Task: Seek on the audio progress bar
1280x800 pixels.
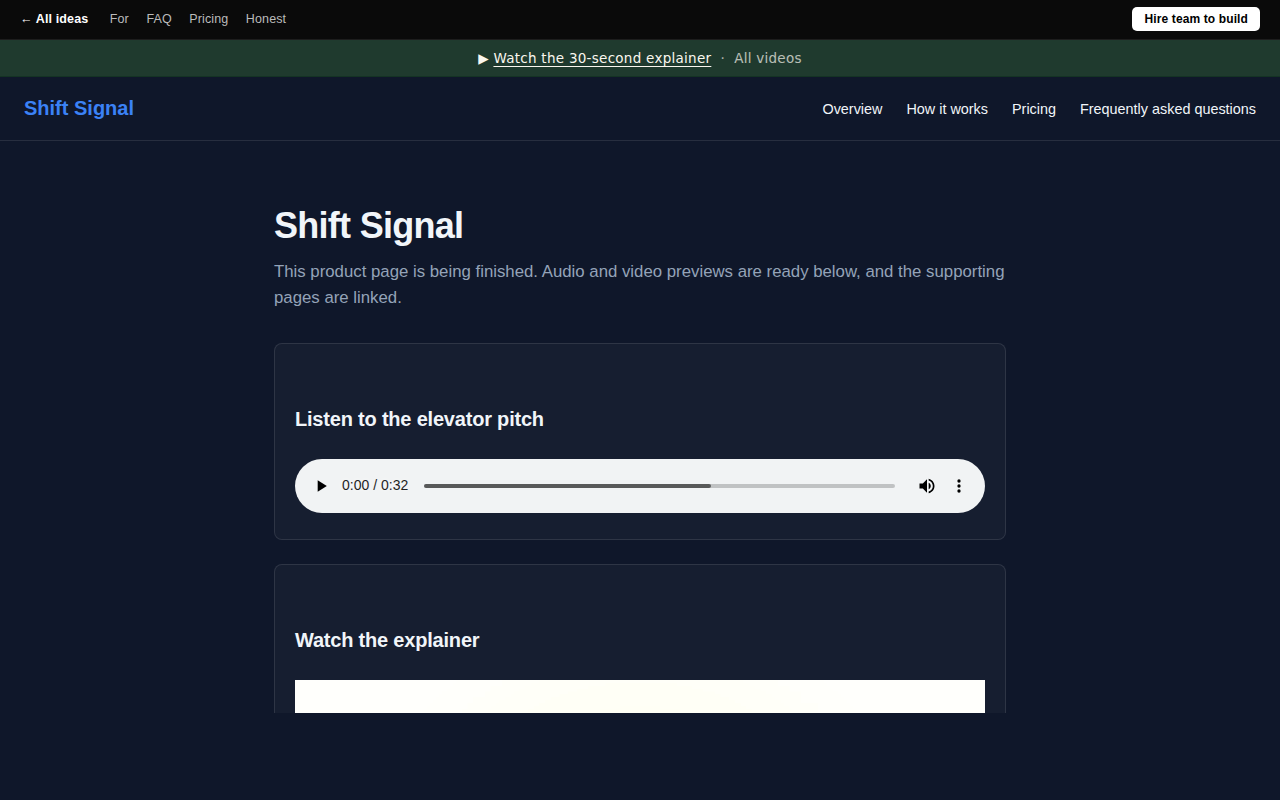Action: (659, 486)
